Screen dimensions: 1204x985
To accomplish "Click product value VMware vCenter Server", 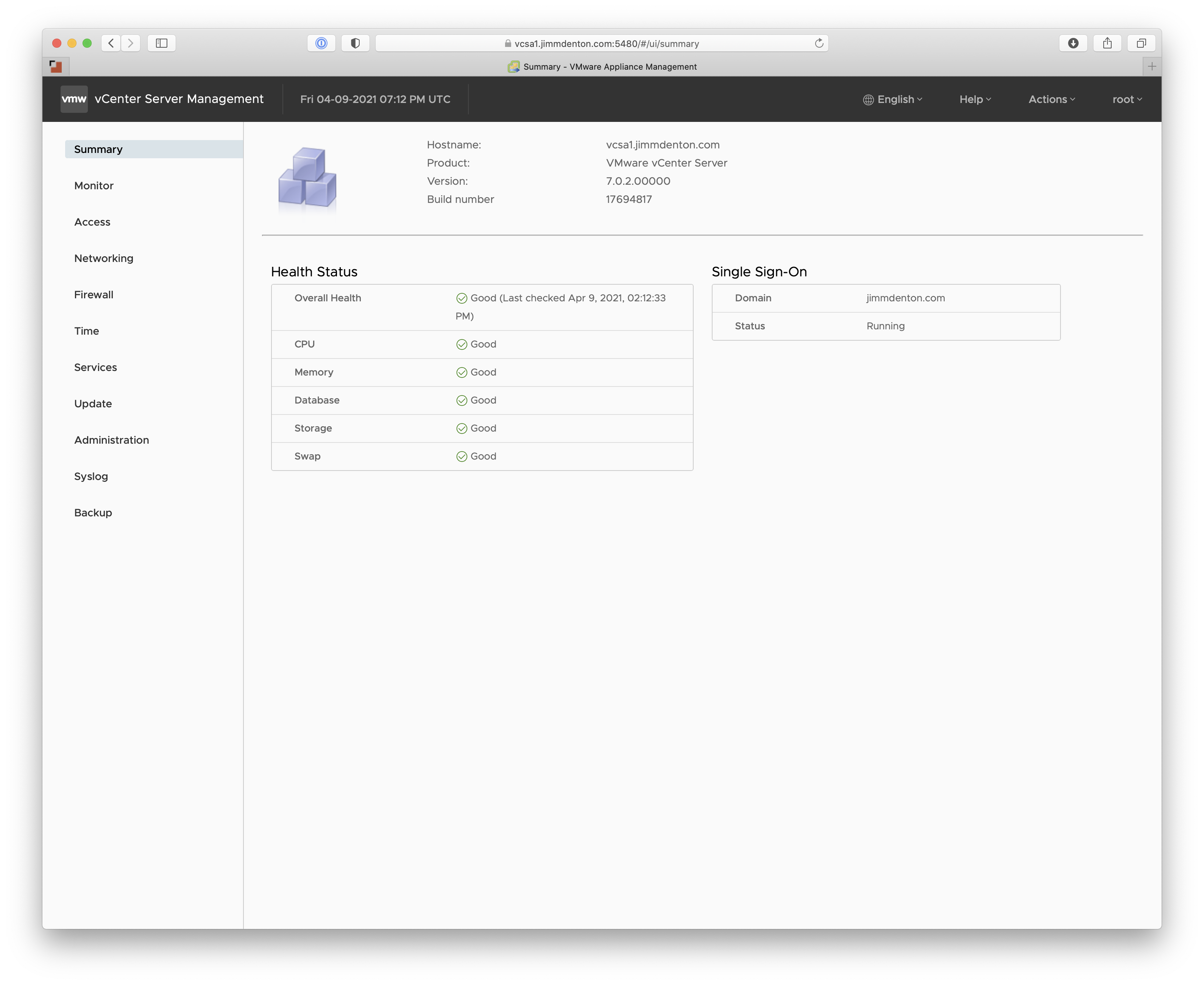I will coord(666,163).
